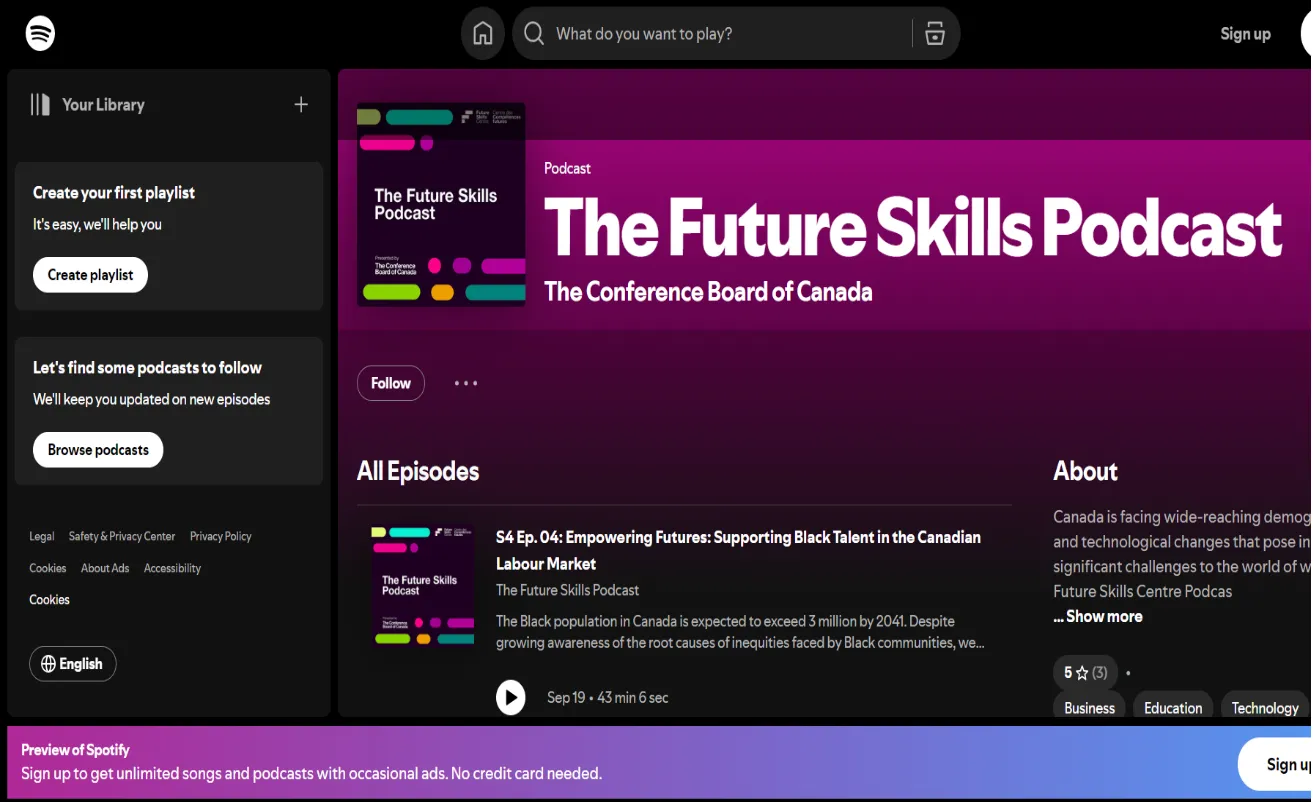Click the episode description about Black population
This screenshot has width=1314, height=802.
click(x=740, y=632)
